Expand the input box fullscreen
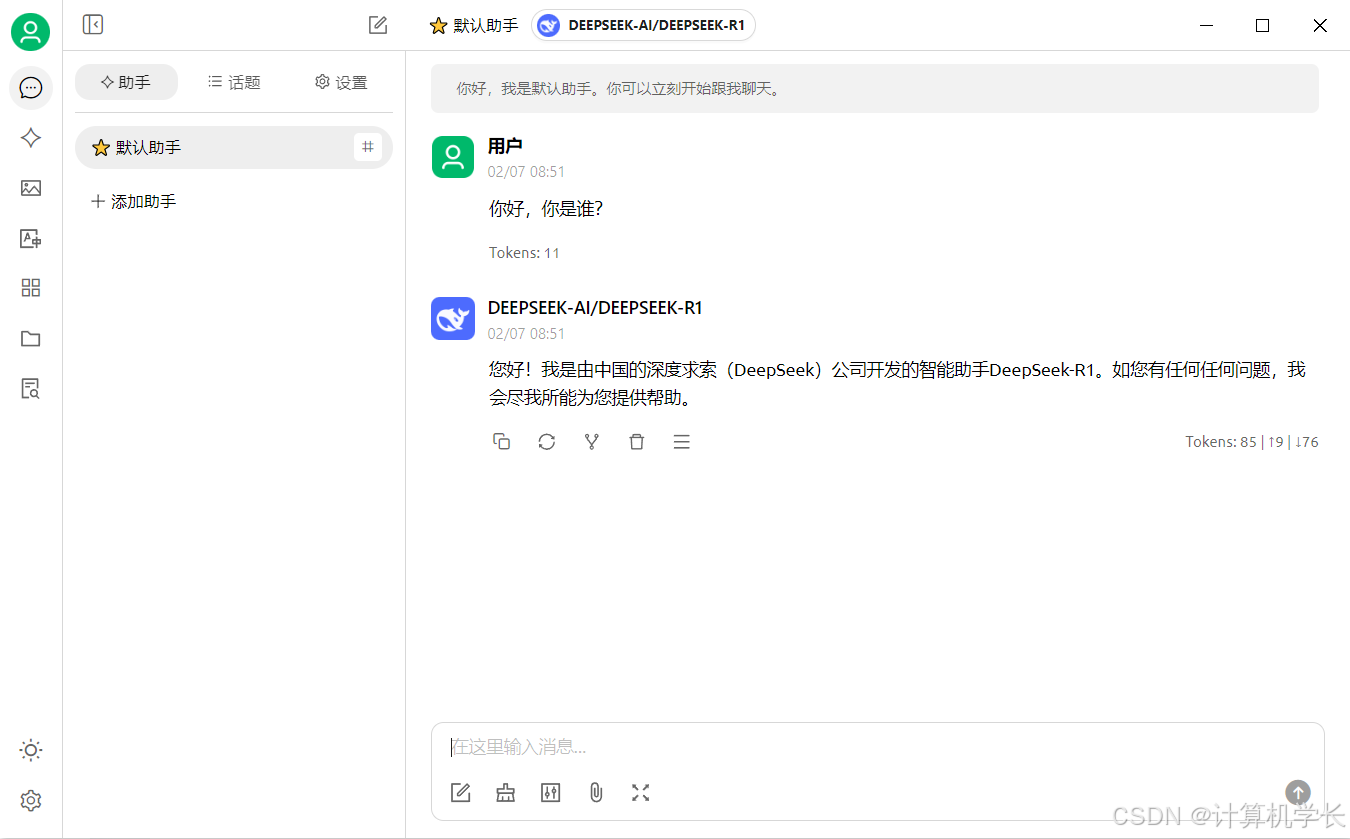 641,792
